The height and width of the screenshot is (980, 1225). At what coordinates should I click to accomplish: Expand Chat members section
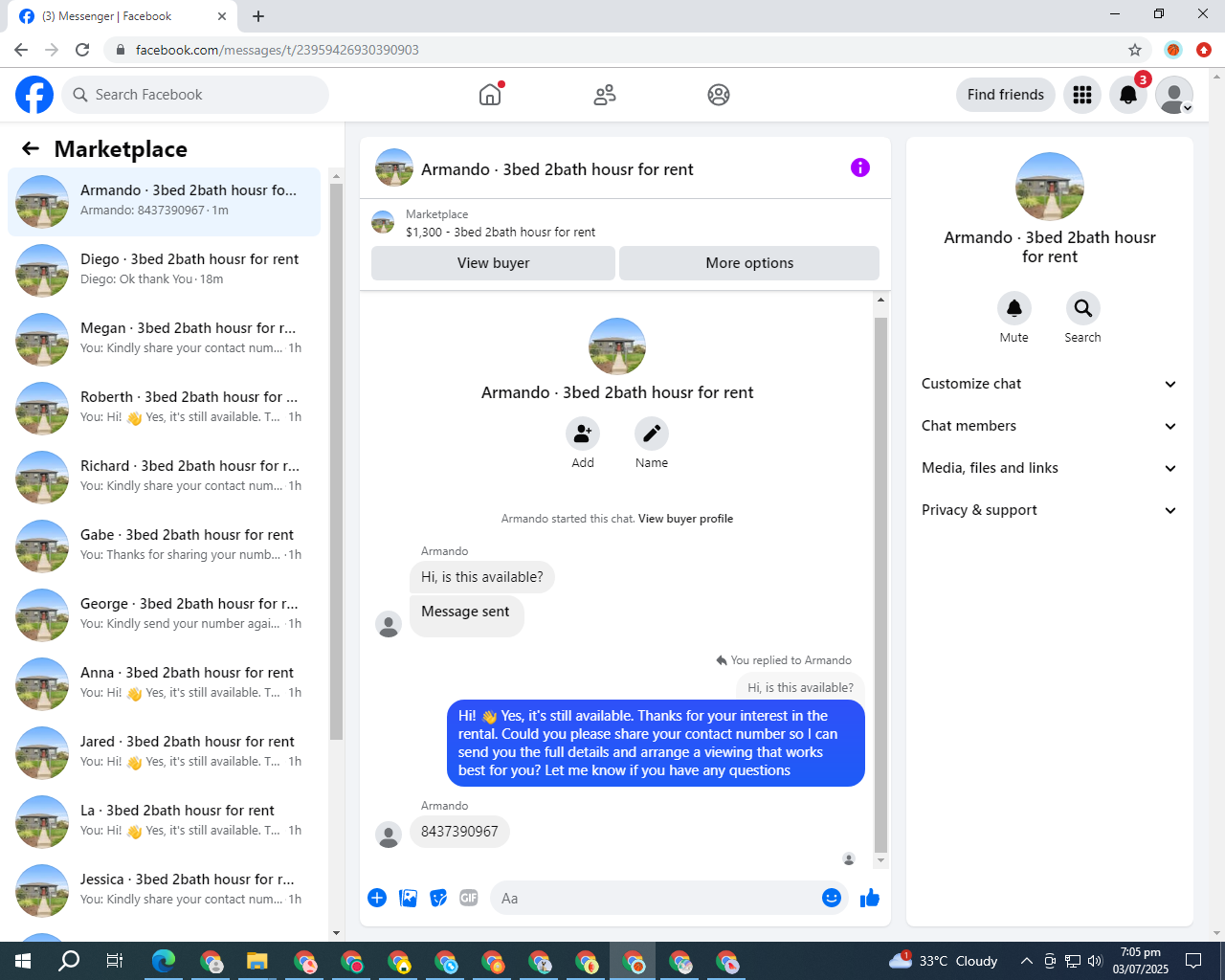[x=1050, y=426]
